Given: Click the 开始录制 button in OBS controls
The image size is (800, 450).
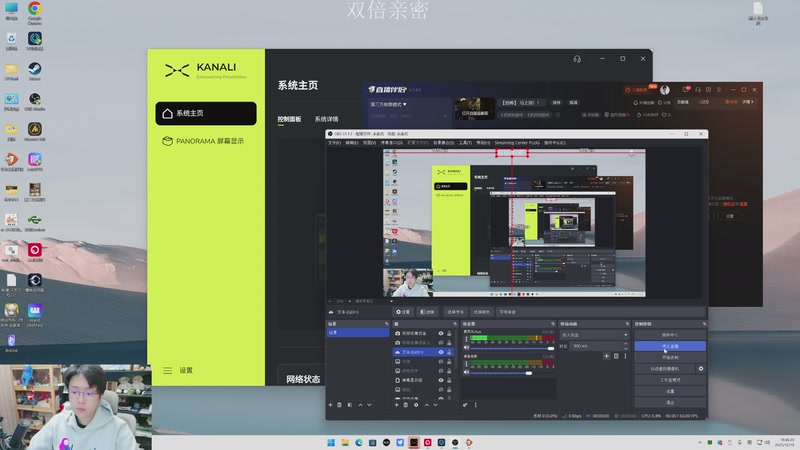Looking at the screenshot, I should (670, 357).
